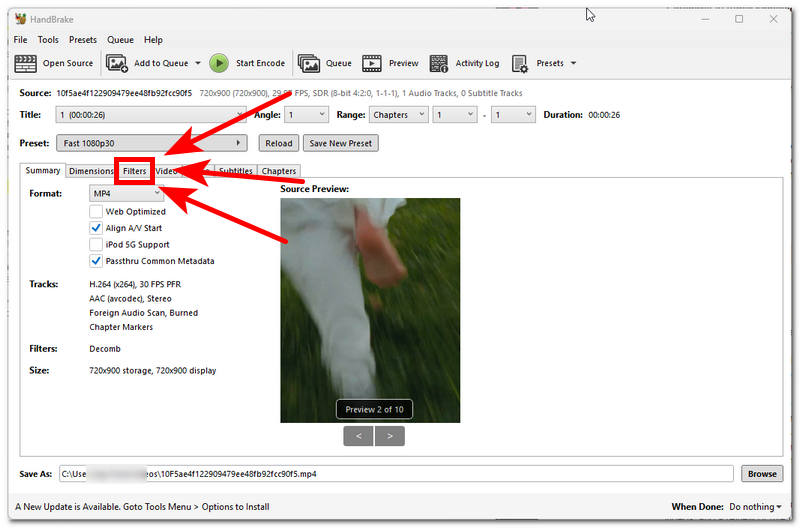This screenshot has height=528, width=800.
Task: Click the Preview filmstrip icon
Action: [x=372, y=63]
